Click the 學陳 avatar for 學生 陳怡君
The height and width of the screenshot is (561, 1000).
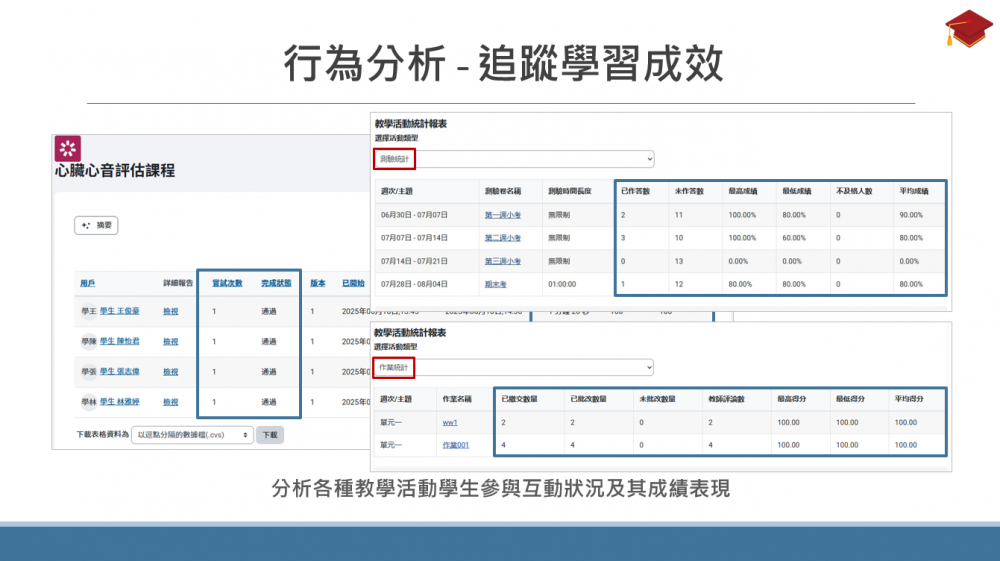pyautogui.click(x=88, y=342)
